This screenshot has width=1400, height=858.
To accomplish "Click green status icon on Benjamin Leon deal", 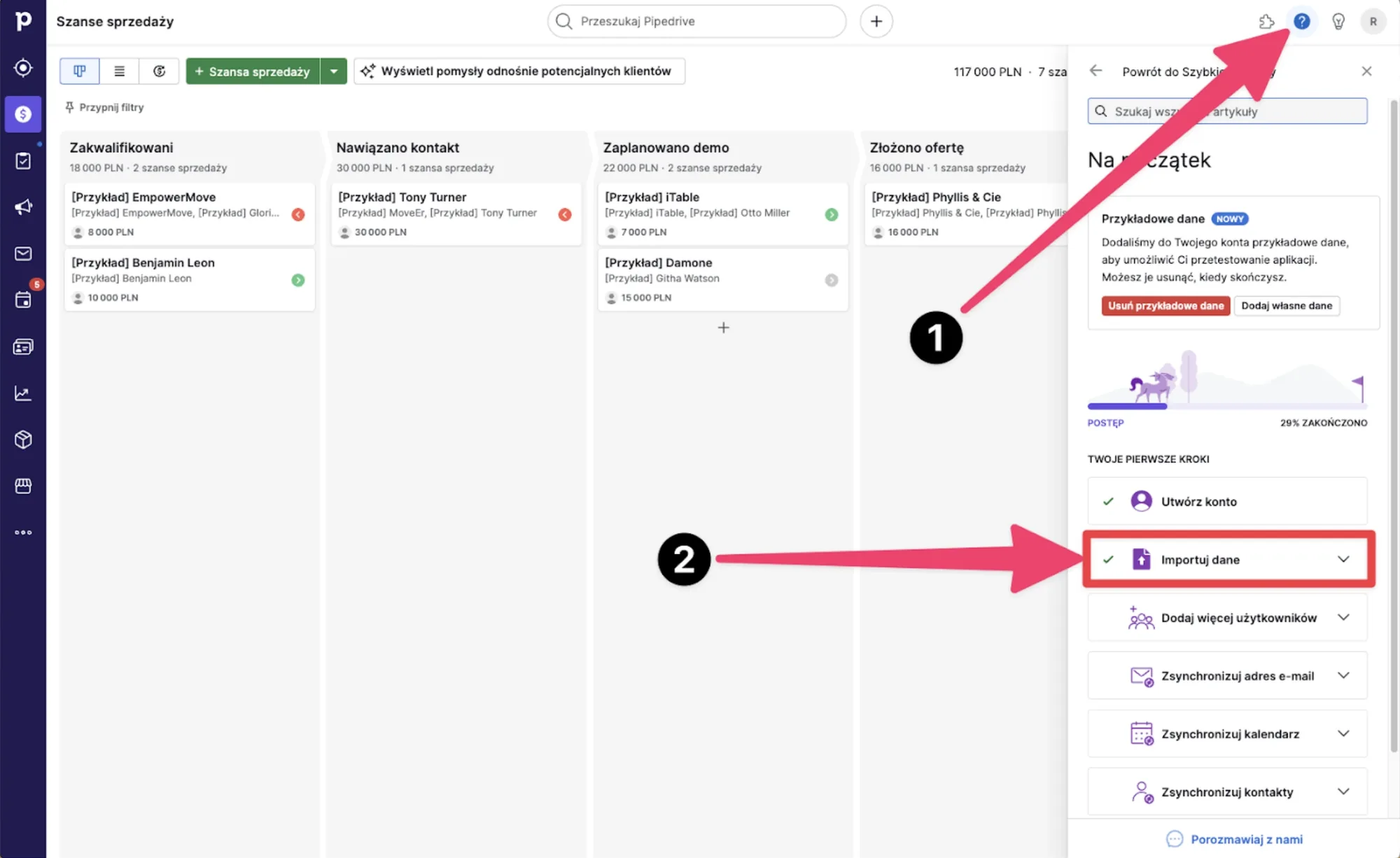I will 298,280.
